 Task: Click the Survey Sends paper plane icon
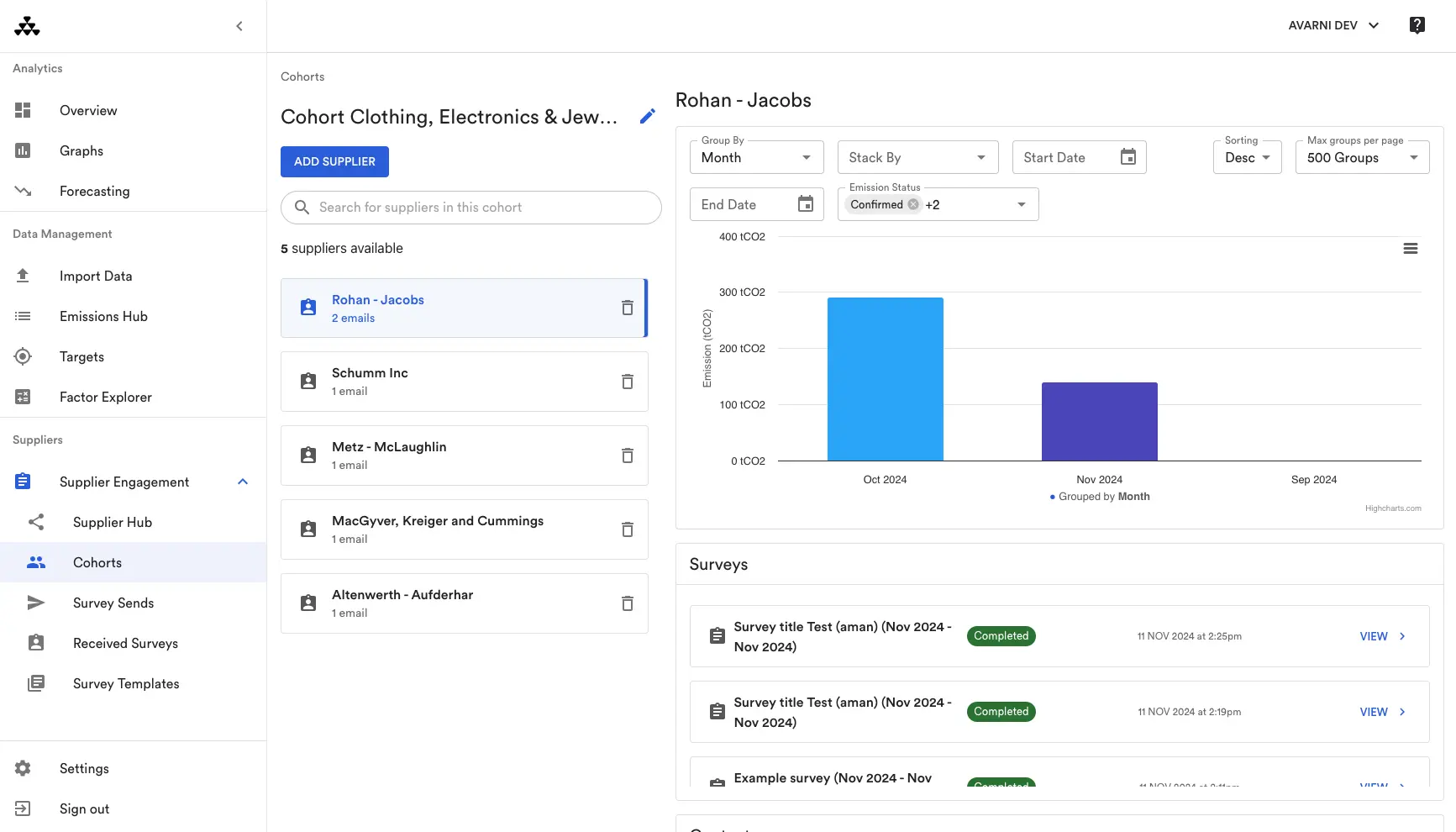(x=36, y=603)
